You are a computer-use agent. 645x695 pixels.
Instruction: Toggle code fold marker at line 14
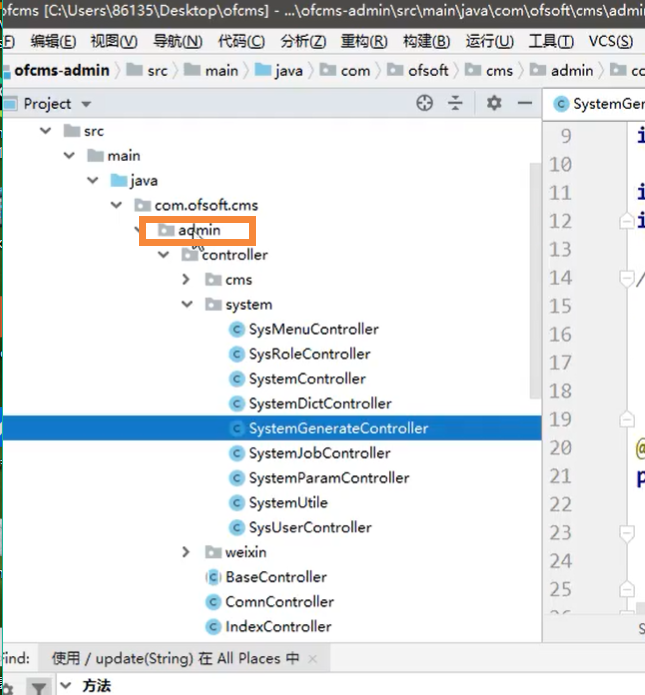coord(626,279)
